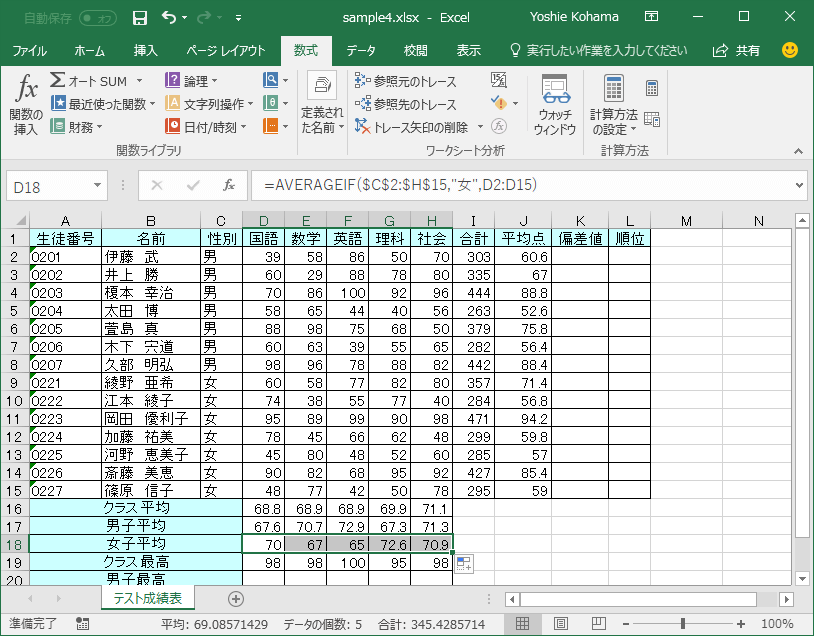Expand the AutoSUM dropdown arrow
Viewport: 814px width, 636px height.
click(139, 80)
